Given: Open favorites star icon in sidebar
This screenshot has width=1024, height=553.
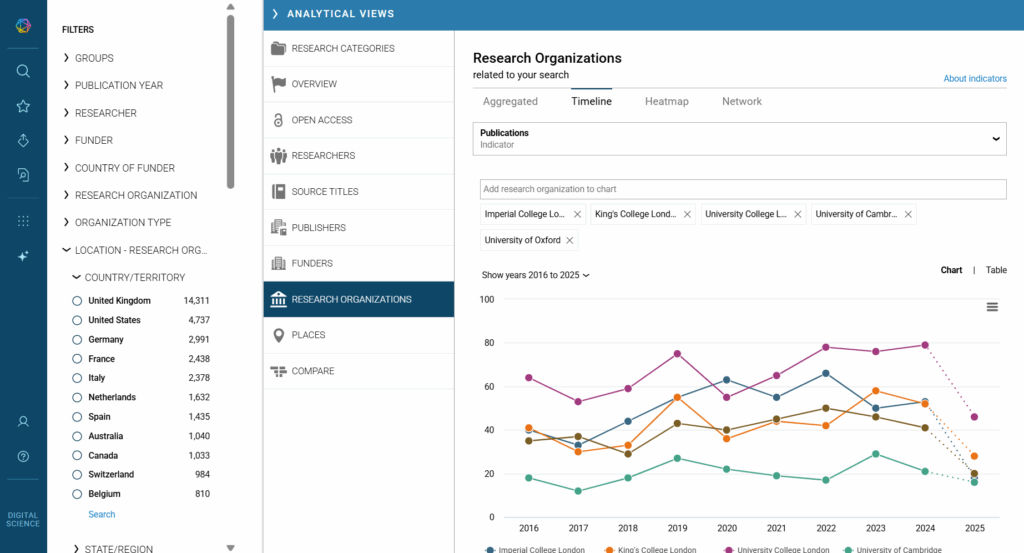Looking at the screenshot, I should click(x=23, y=106).
